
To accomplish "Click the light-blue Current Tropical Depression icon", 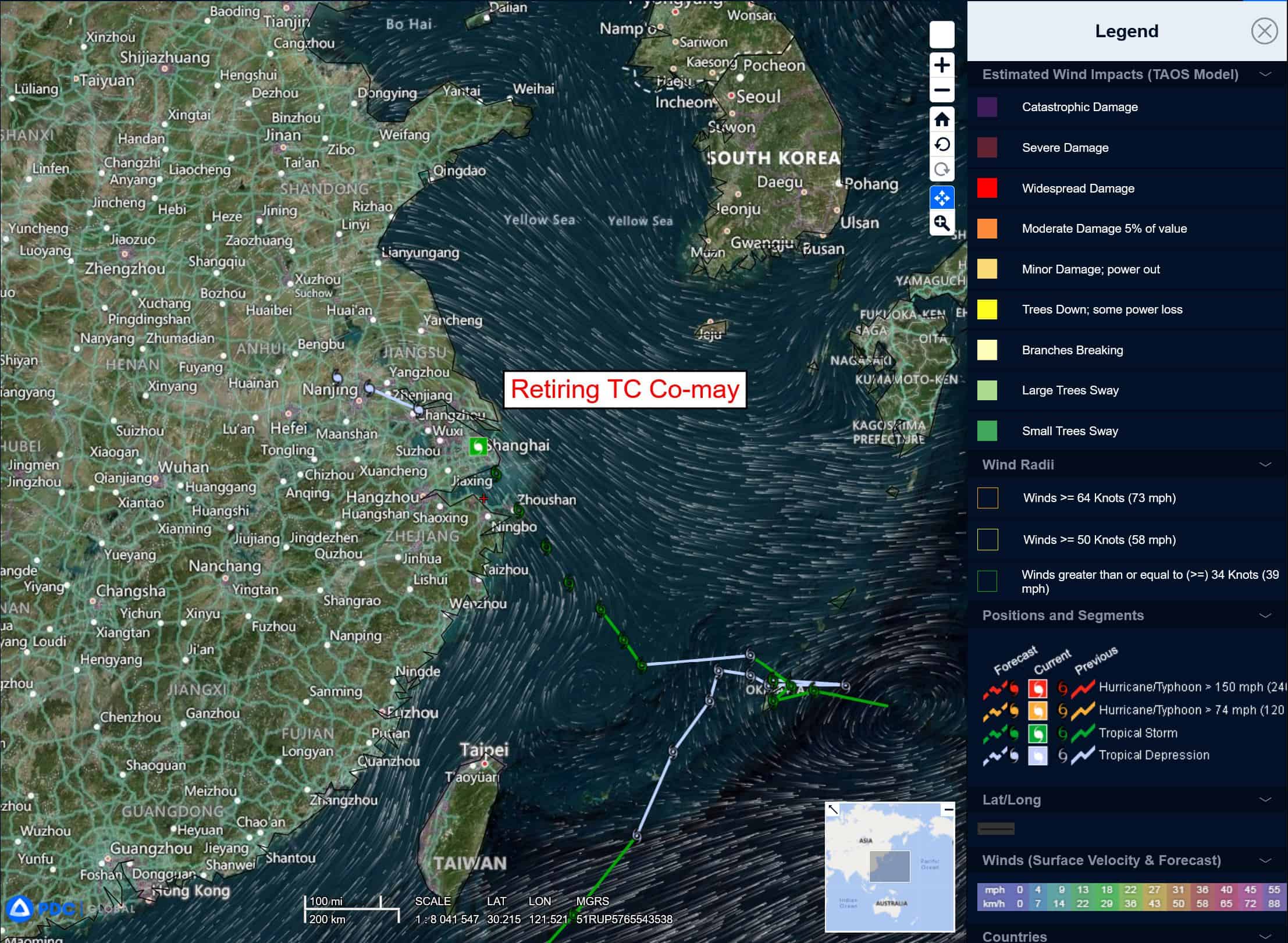I will [x=1038, y=756].
